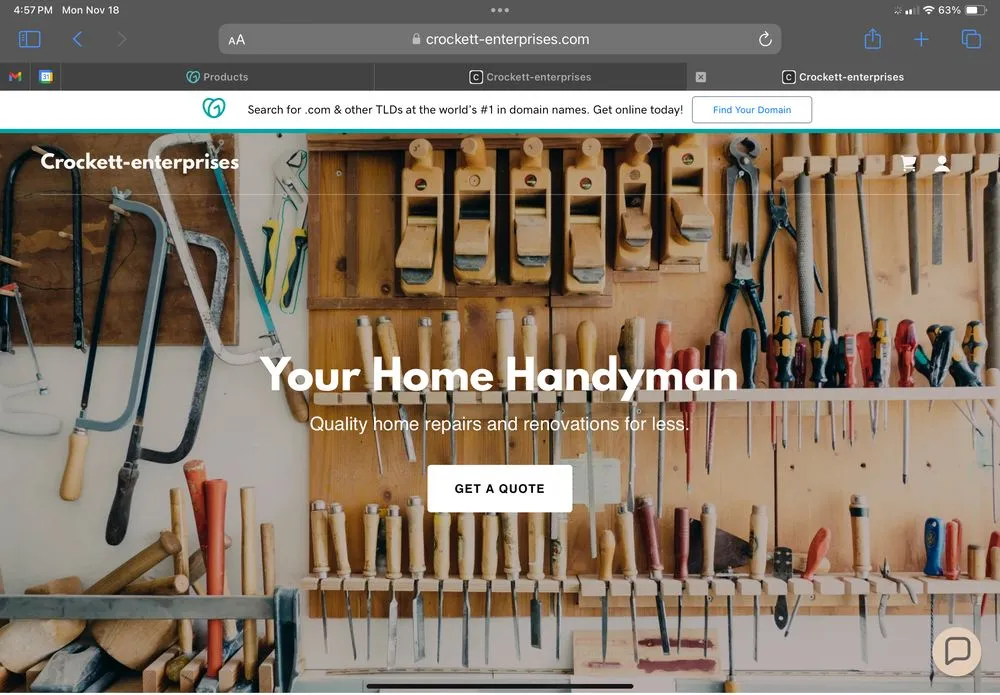This screenshot has width=1000, height=695.
Task: Close the active Crockett-enterprises tab
Action: click(701, 77)
